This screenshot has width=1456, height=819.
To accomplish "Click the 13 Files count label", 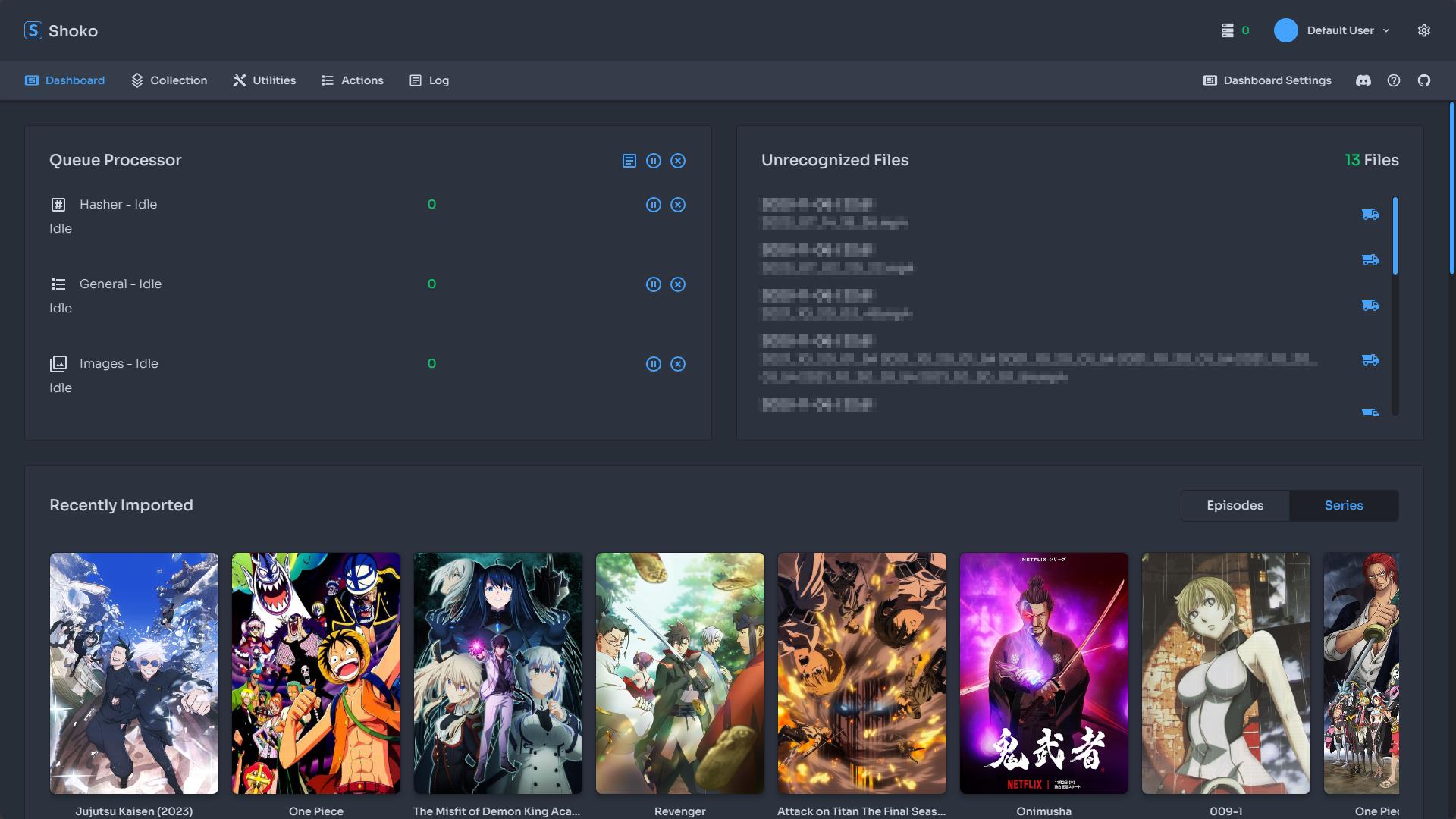I will 1371,160.
